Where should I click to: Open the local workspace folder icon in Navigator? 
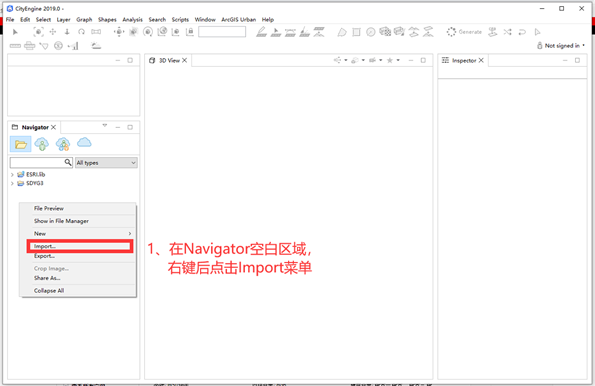pos(20,144)
